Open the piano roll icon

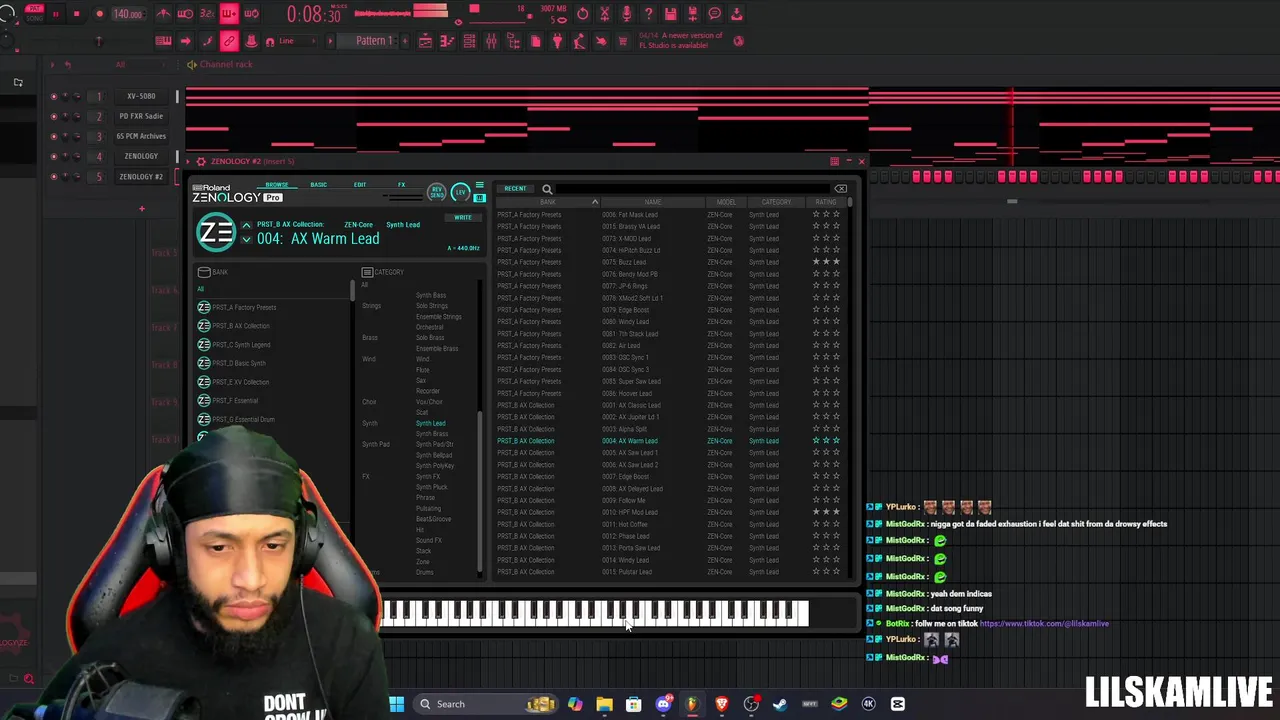447,41
